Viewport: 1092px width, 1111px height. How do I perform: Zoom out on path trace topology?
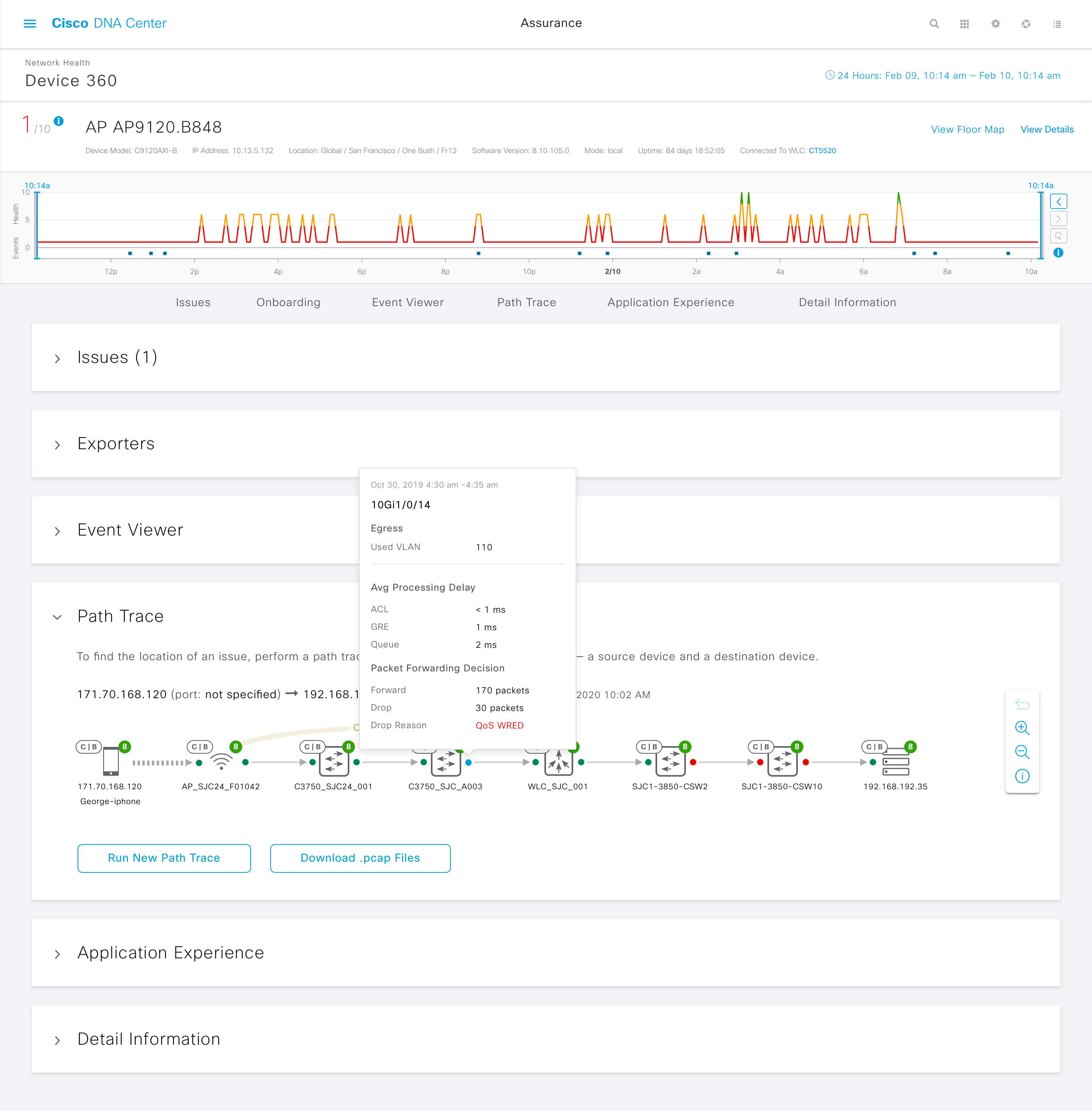[x=1022, y=752]
